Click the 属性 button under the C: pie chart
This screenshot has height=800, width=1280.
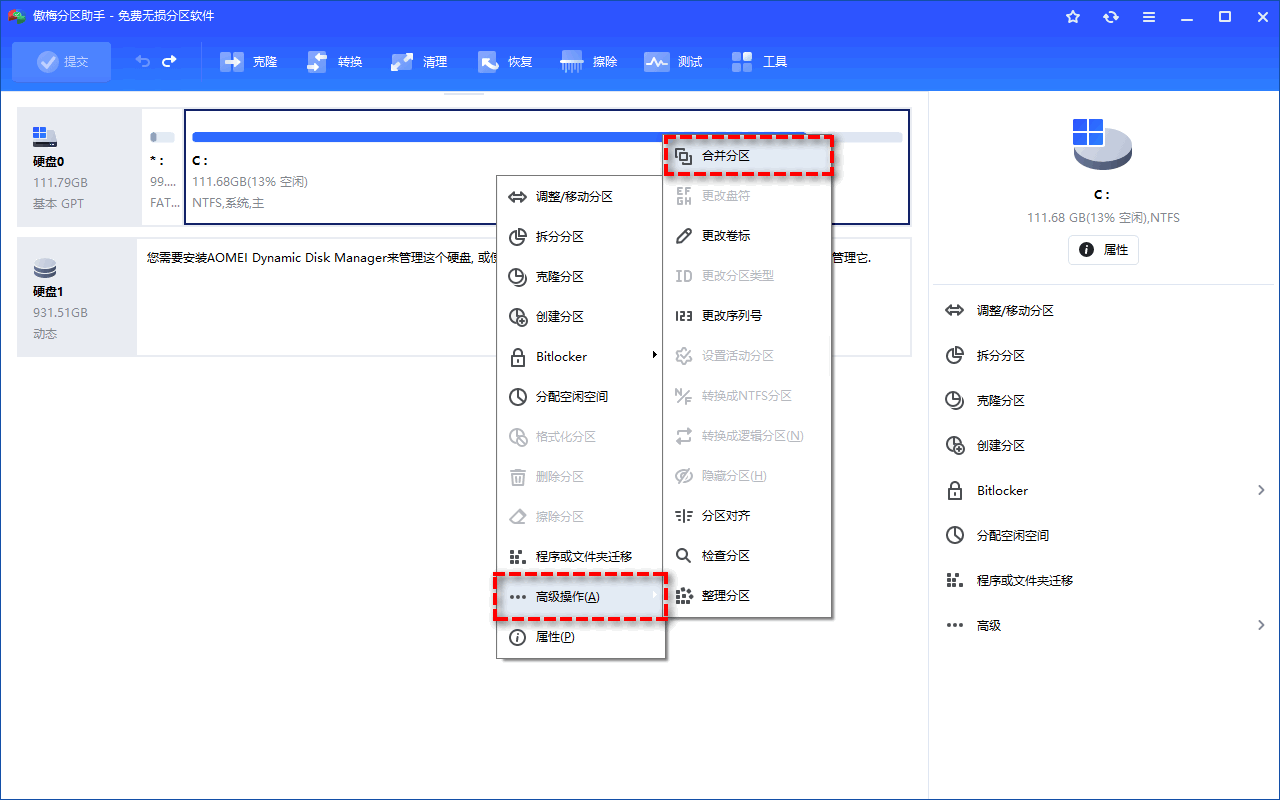pos(1103,250)
